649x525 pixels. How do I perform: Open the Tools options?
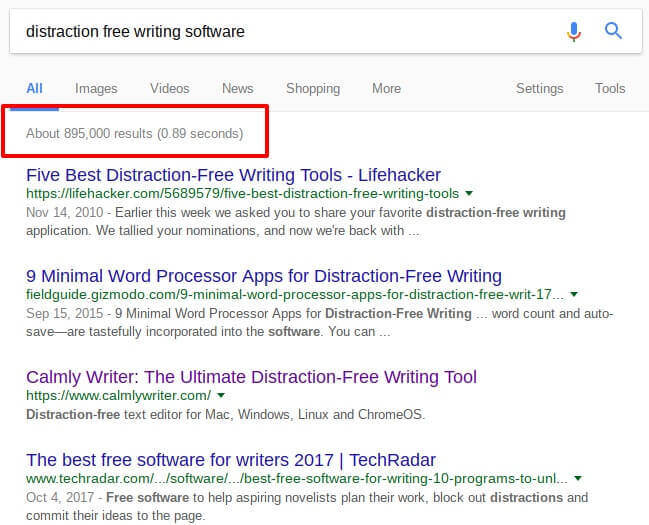[610, 88]
